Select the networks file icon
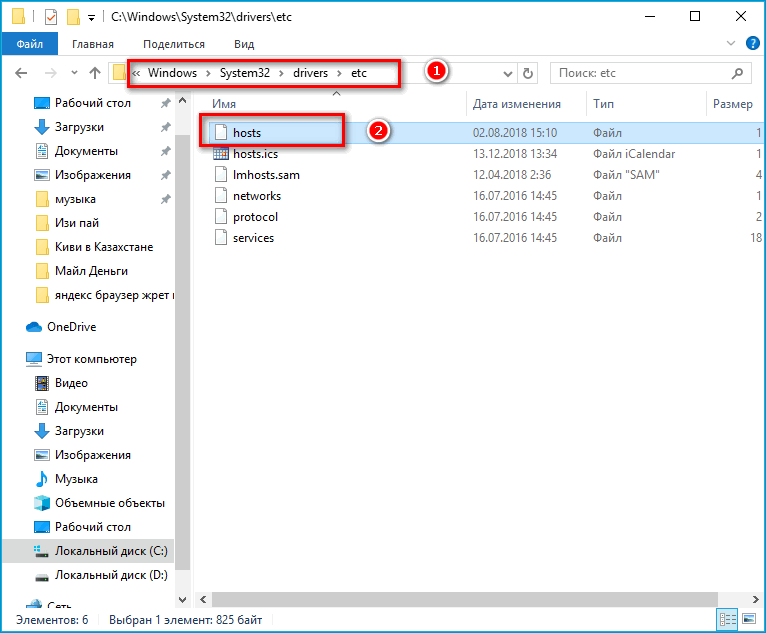The image size is (766, 633). coord(221,195)
